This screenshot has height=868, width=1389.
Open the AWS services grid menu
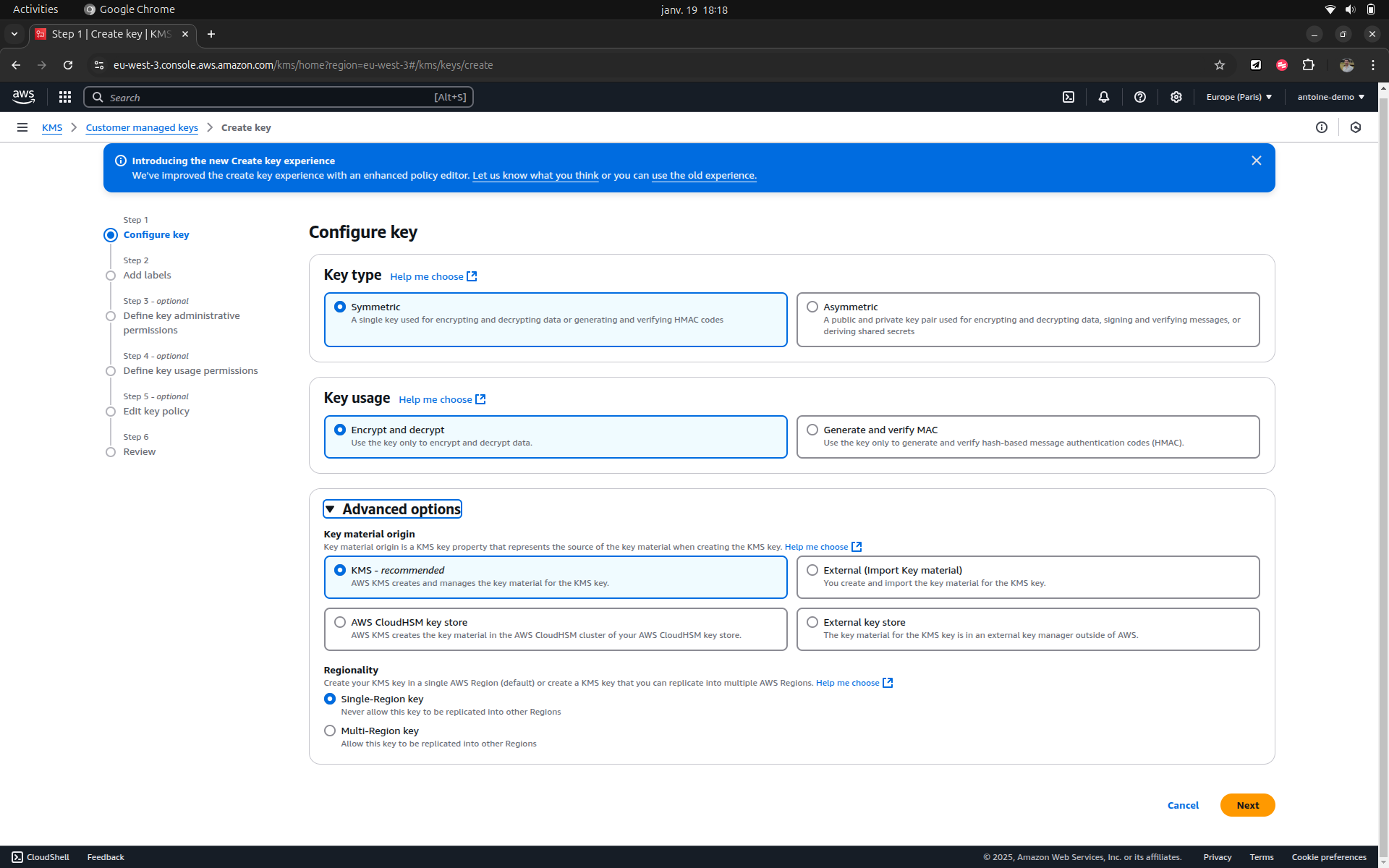[65, 97]
